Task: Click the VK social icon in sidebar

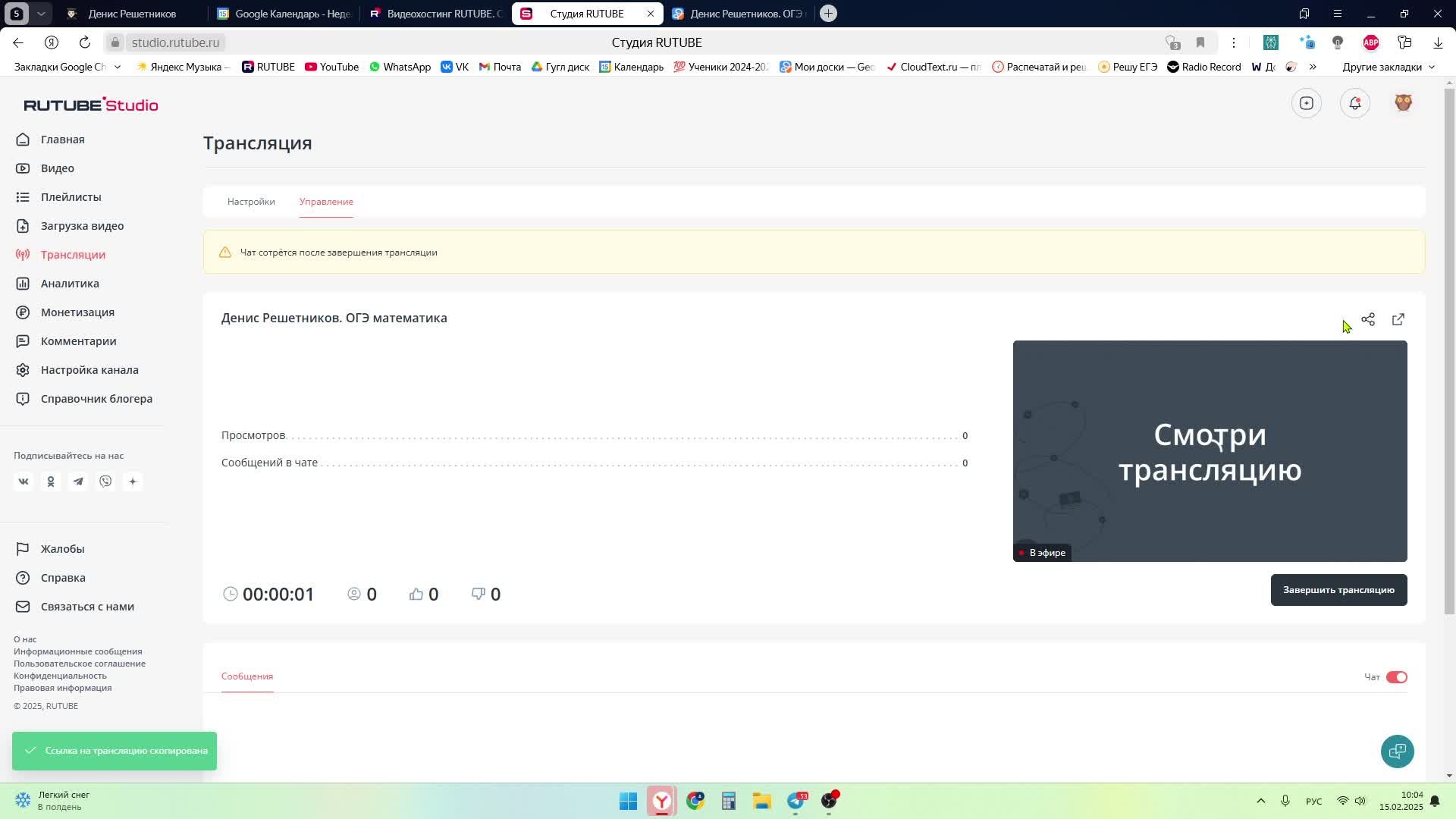Action: [24, 482]
